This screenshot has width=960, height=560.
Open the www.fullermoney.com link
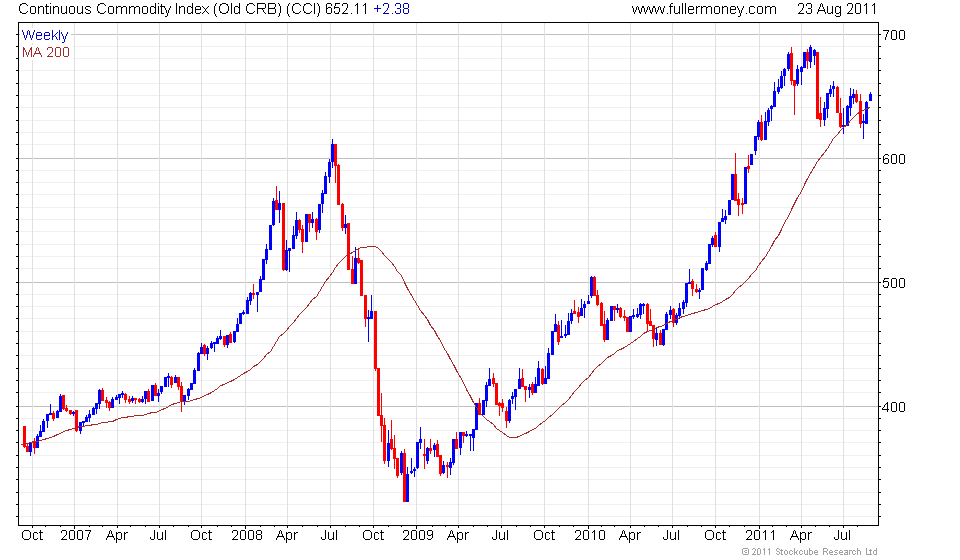click(x=703, y=9)
